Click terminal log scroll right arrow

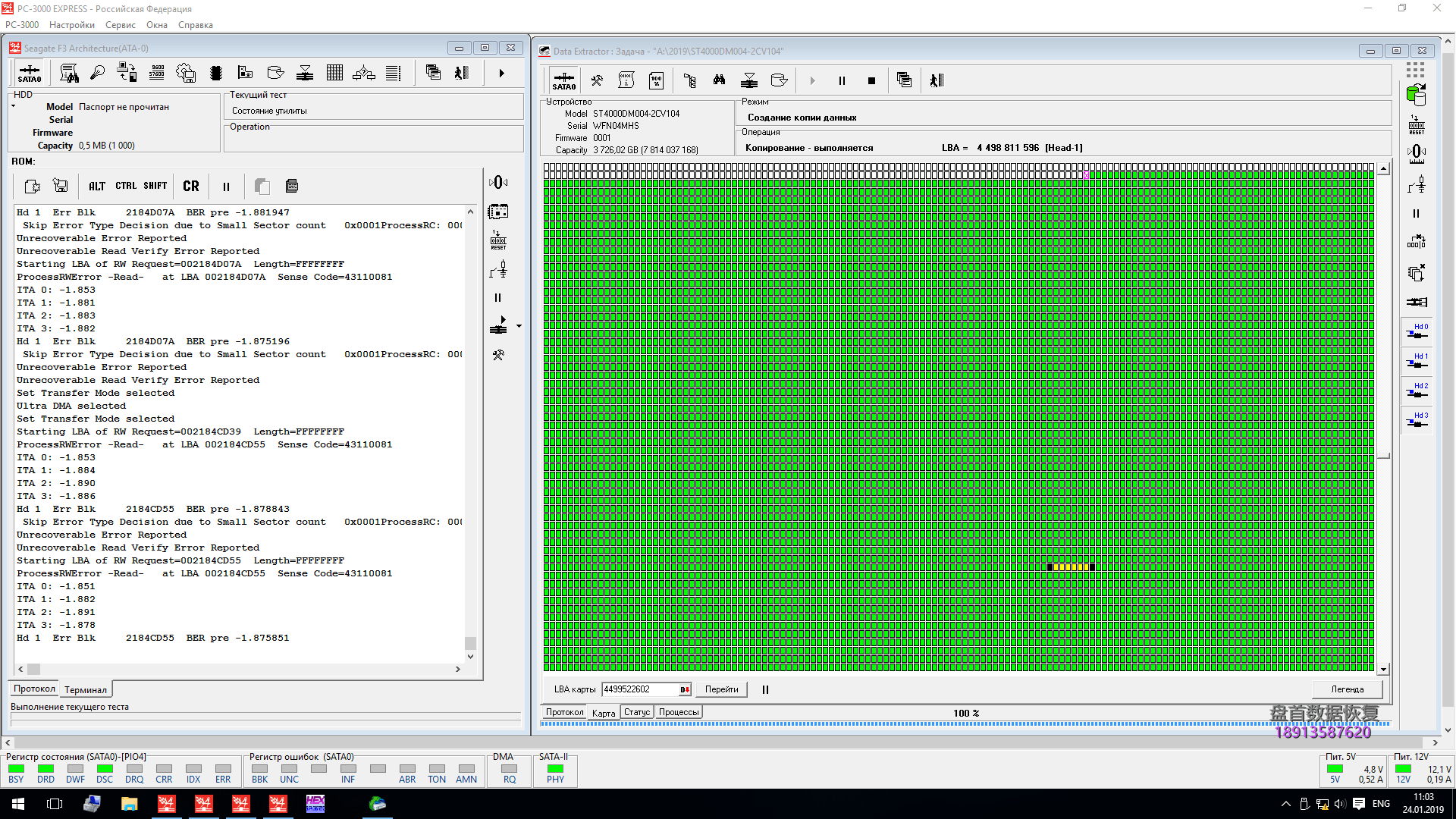(457, 669)
